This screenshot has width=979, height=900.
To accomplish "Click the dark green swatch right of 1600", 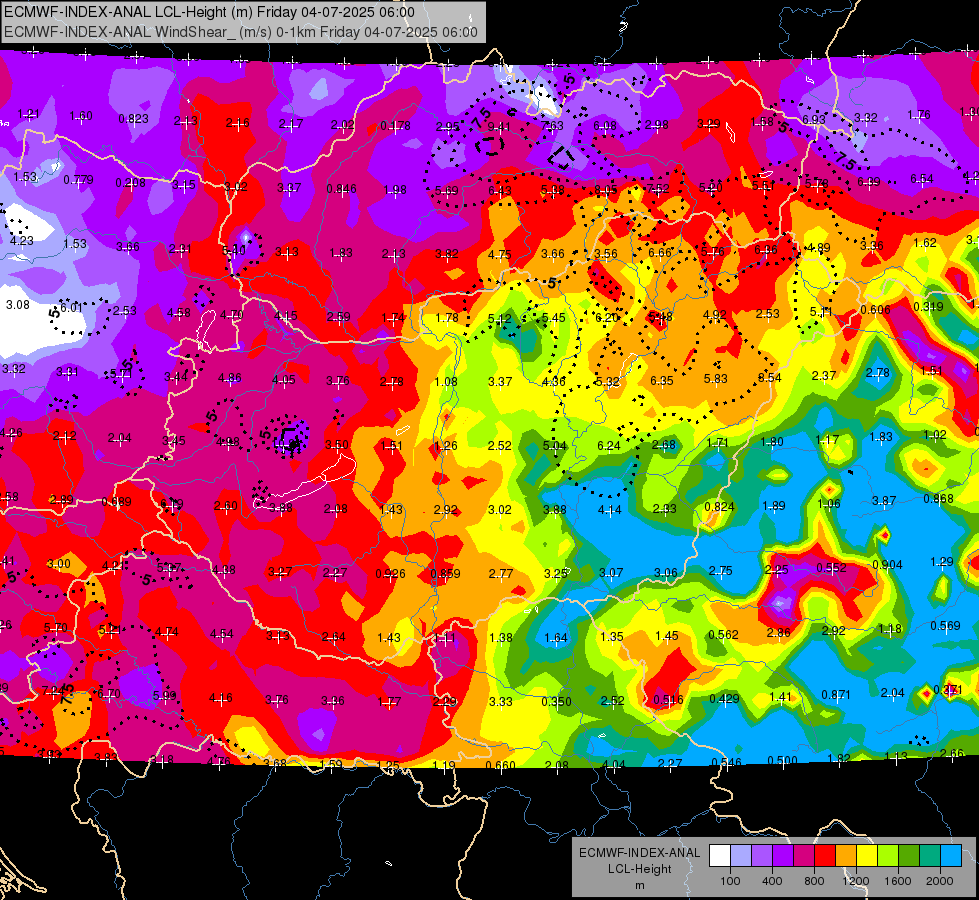I will coord(908,855).
